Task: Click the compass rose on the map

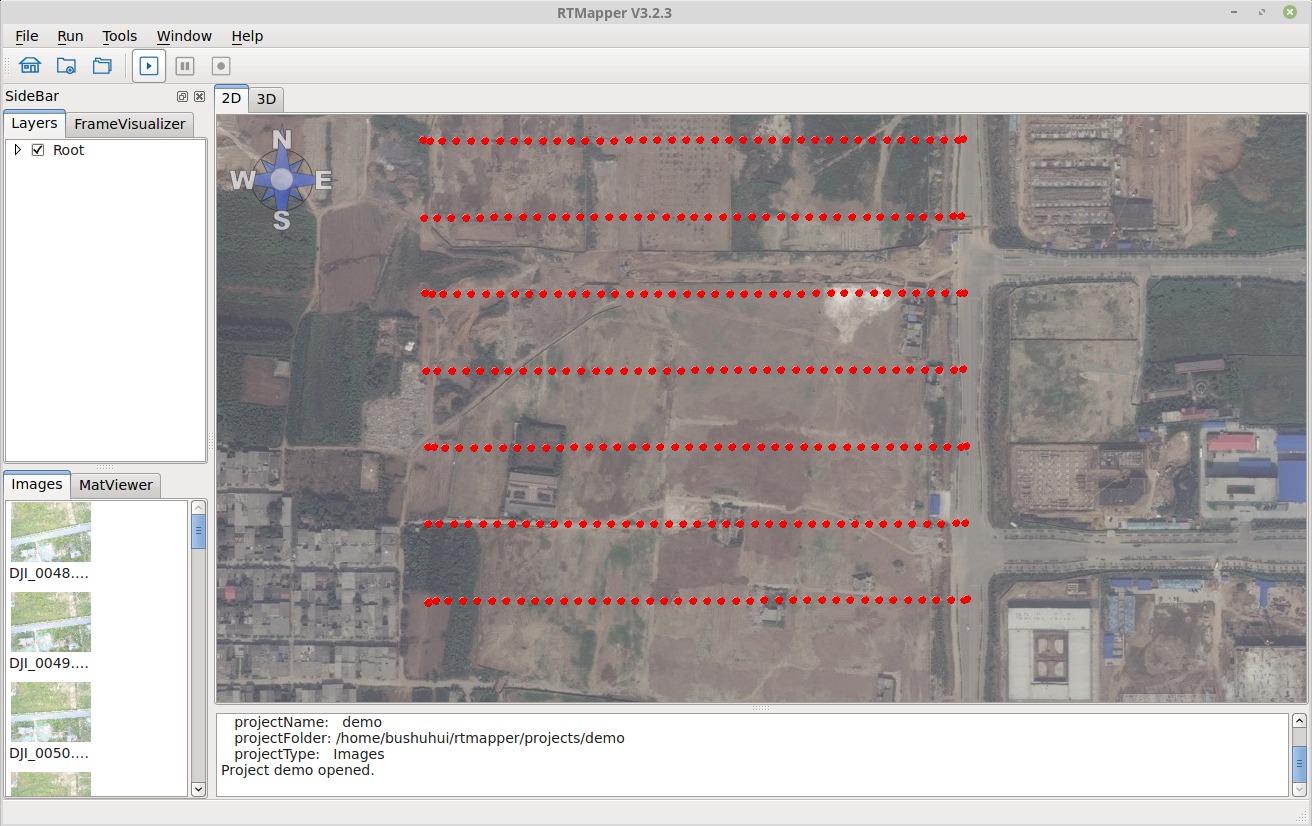Action: (x=282, y=179)
